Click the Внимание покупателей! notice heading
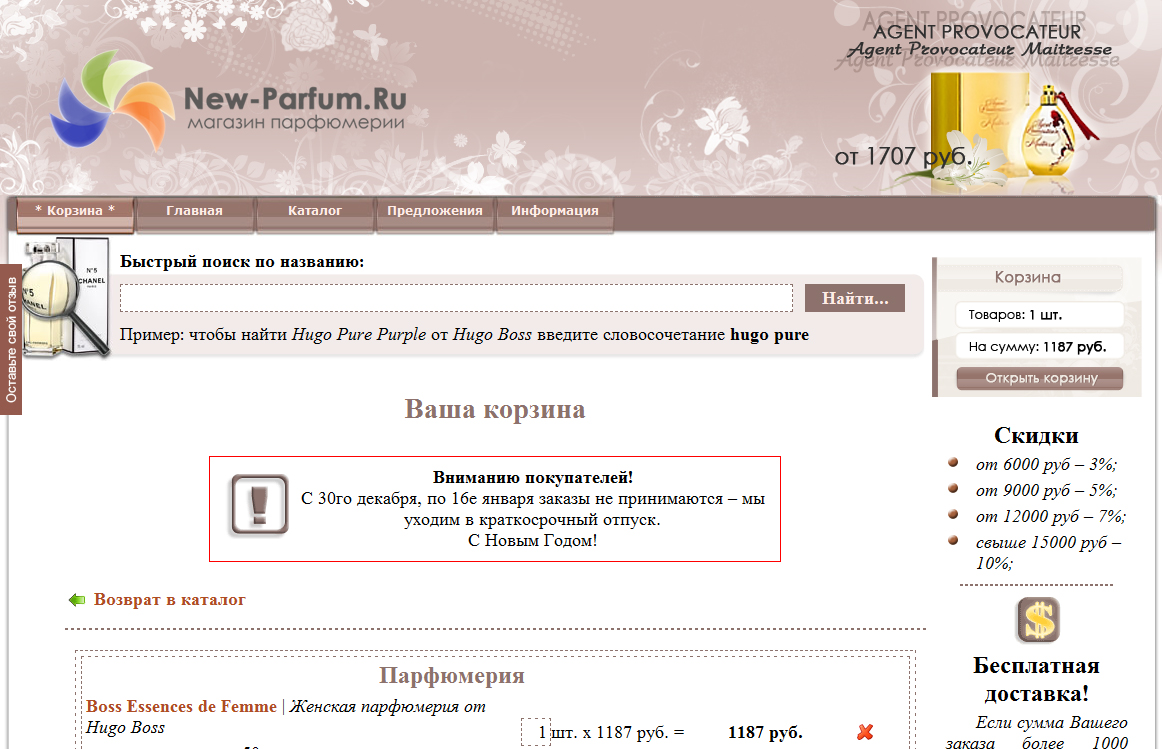The width and height of the screenshot is (1162, 749). click(x=533, y=478)
